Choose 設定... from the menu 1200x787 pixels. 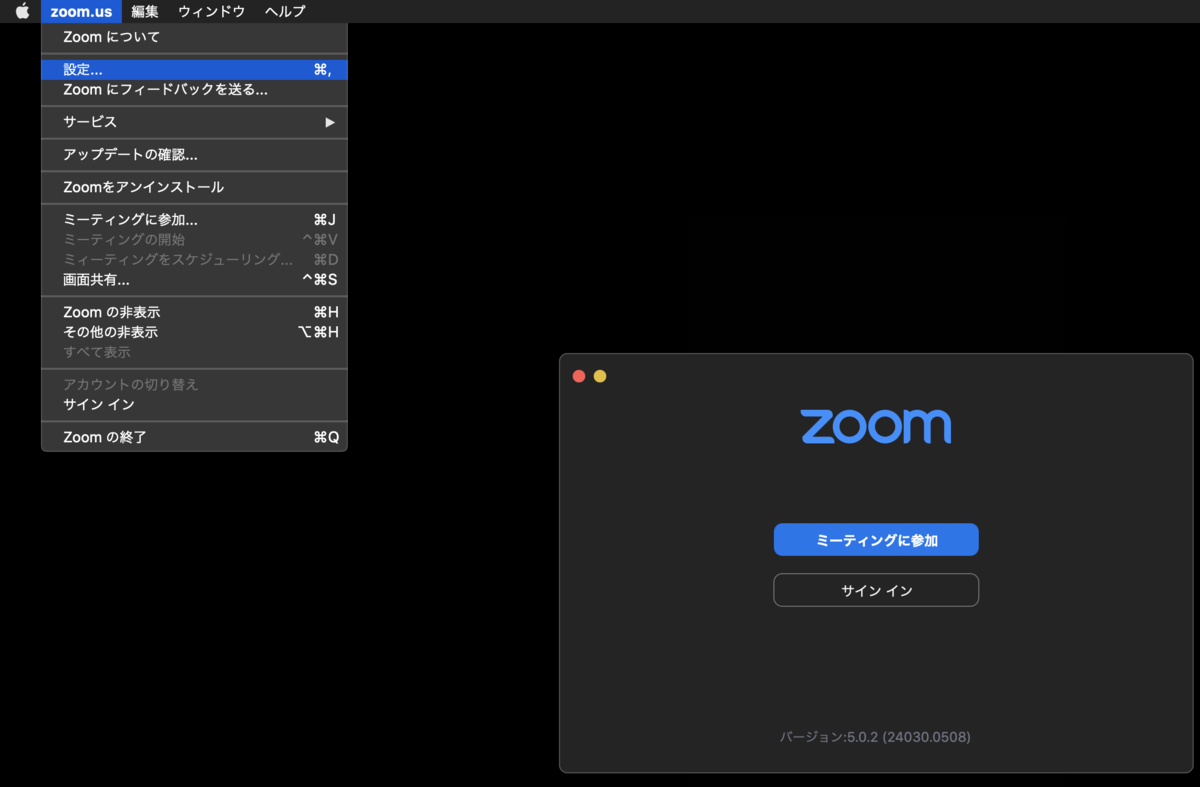pyautogui.click(x=194, y=70)
